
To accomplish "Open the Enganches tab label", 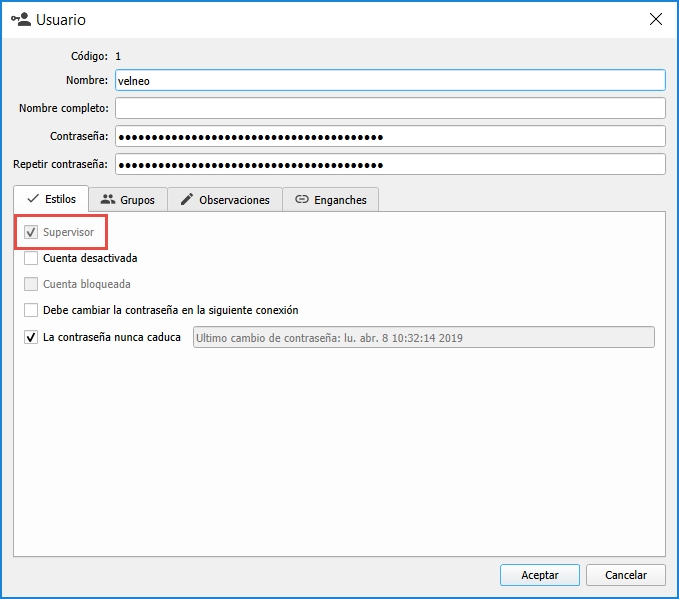I will click(341, 200).
